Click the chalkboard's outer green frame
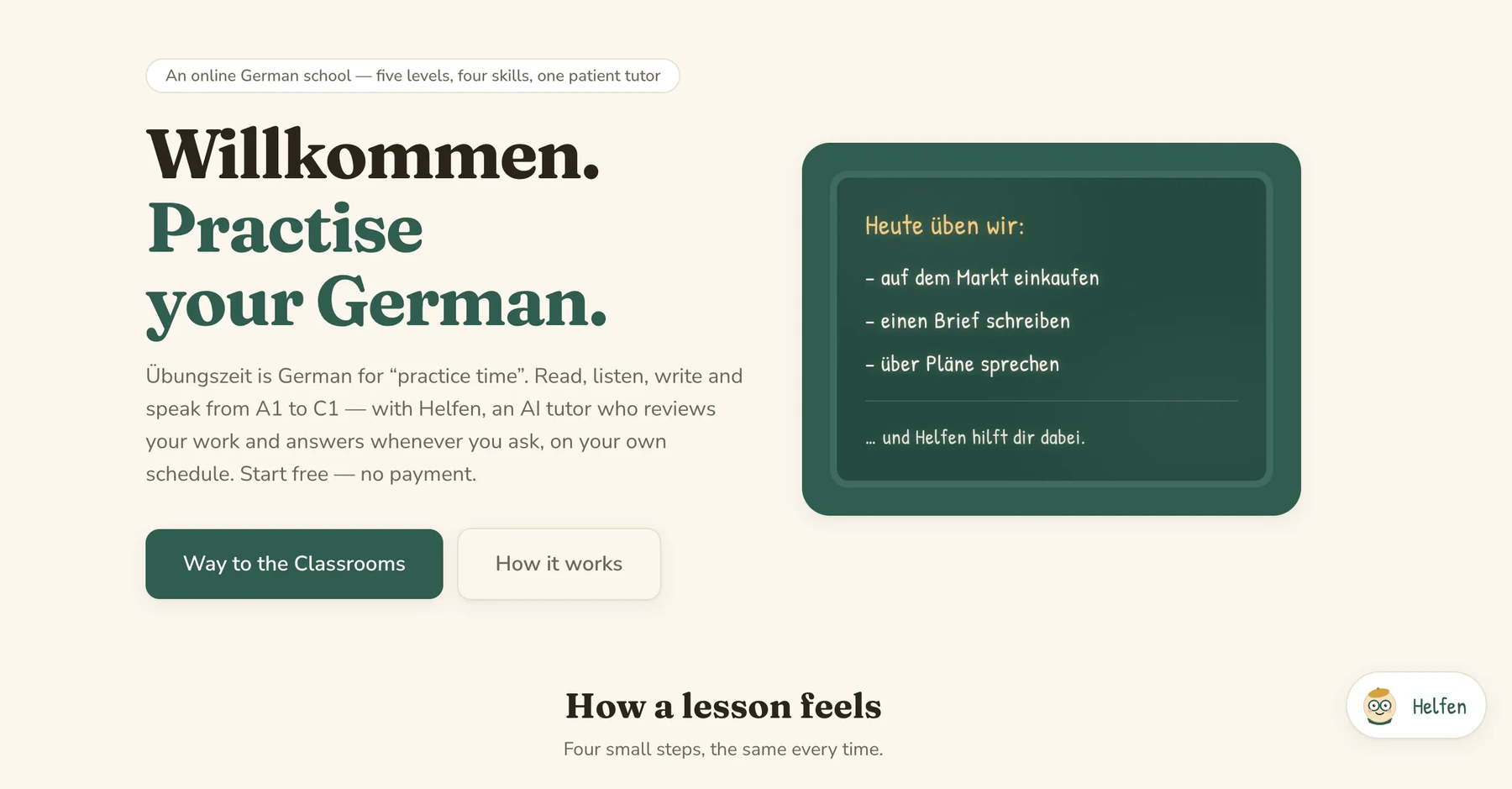1512x789 pixels. [x=1052, y=158]
